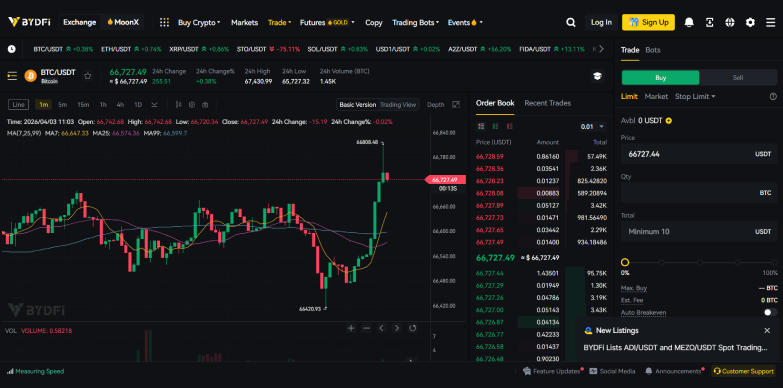This screenshot has width=783, height=388.
Task: Open the Markets page
Action: point(244,22)
